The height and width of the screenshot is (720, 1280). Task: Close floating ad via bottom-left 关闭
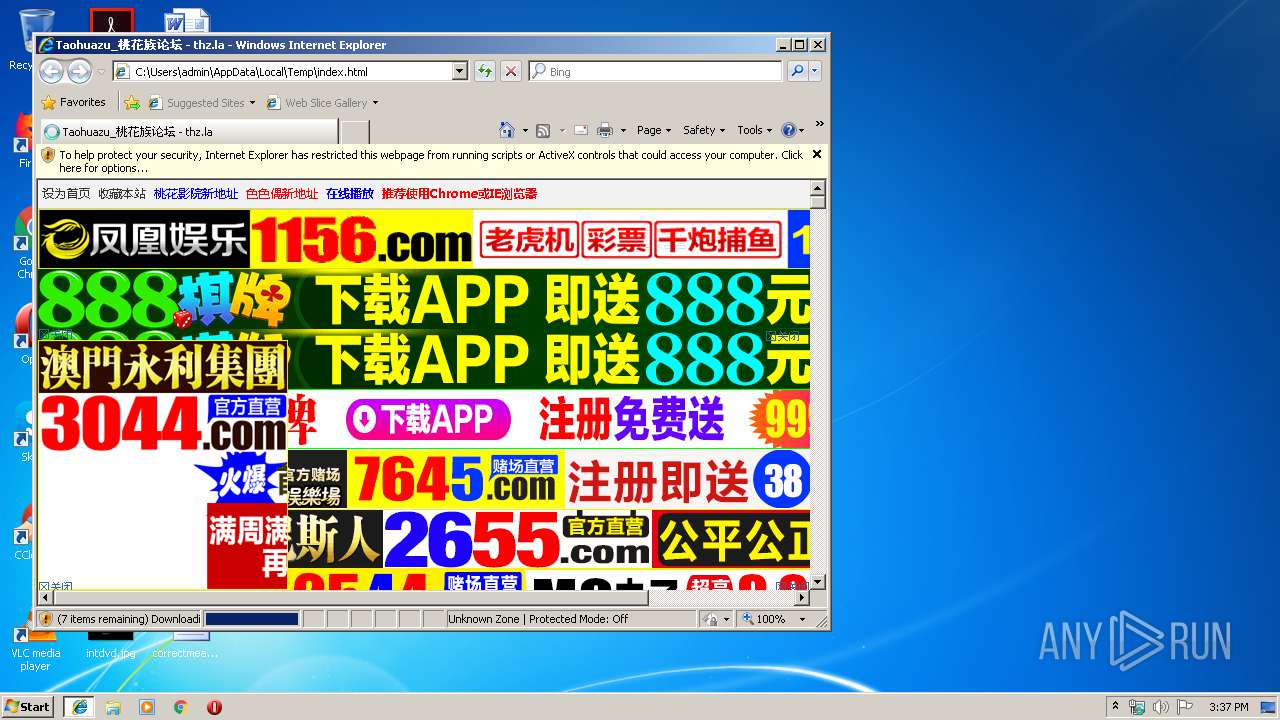(x=55, y=587)
